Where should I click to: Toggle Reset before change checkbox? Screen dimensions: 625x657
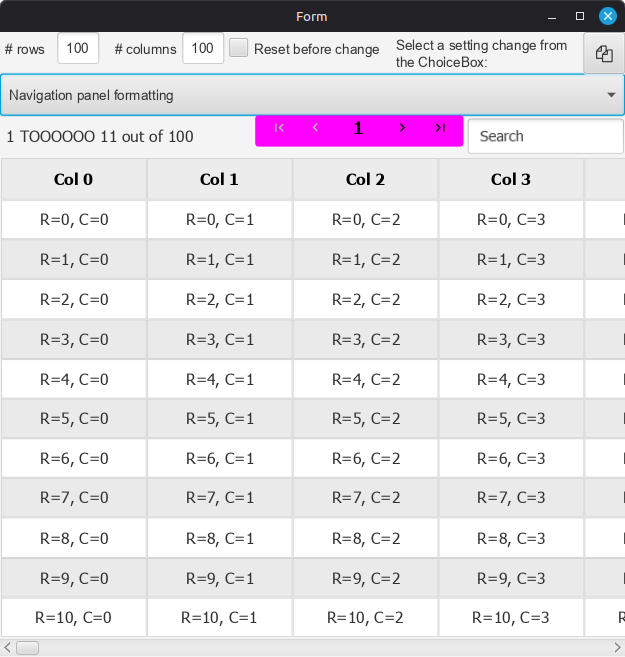238,48
